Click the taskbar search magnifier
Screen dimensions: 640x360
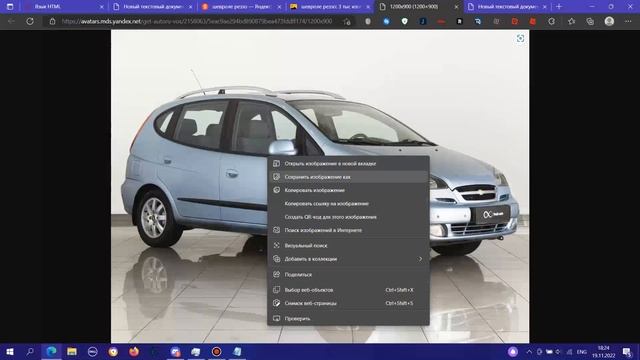[x=30, y=351]
